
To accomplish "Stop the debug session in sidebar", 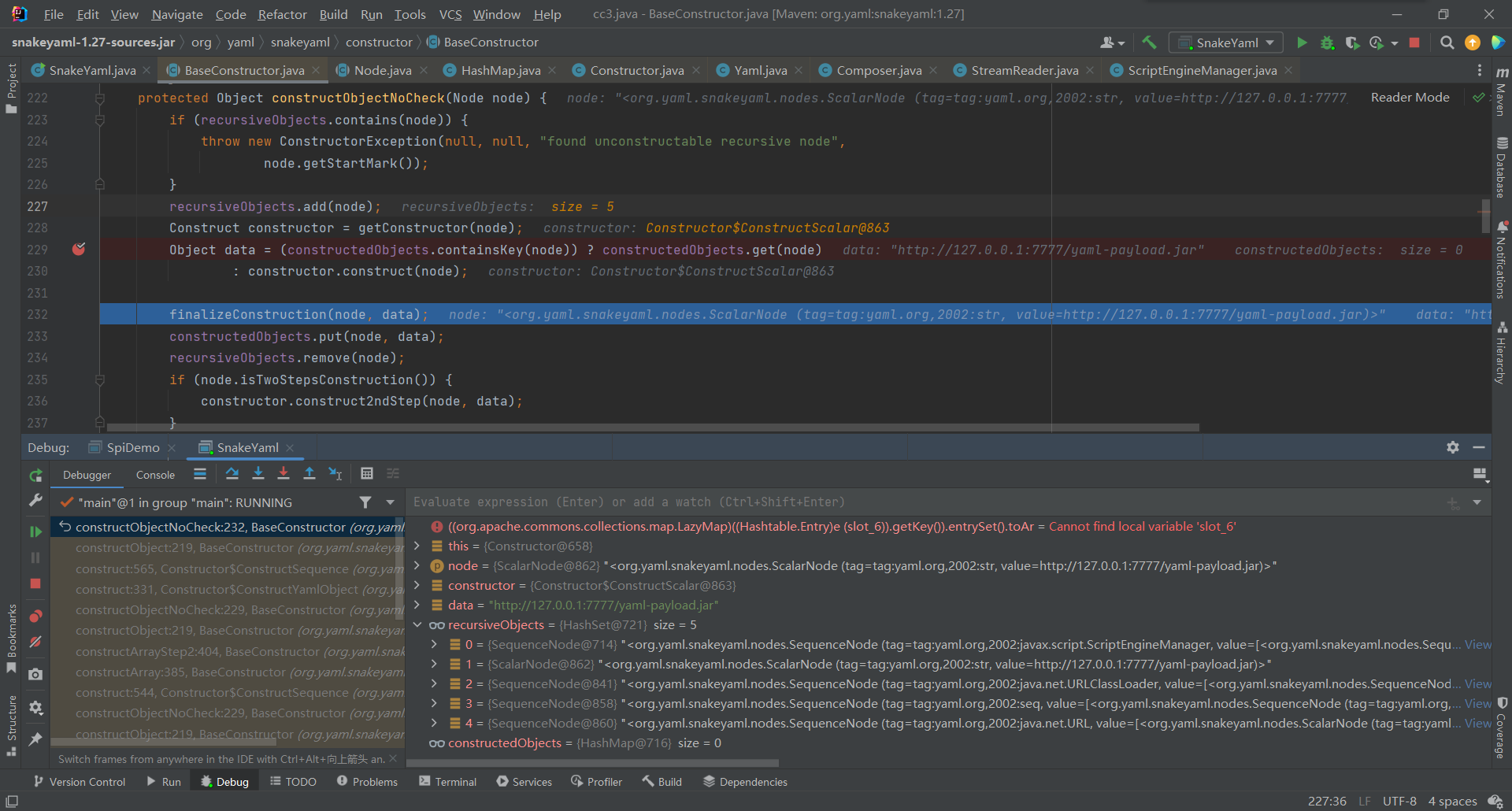I will [35, 583].
